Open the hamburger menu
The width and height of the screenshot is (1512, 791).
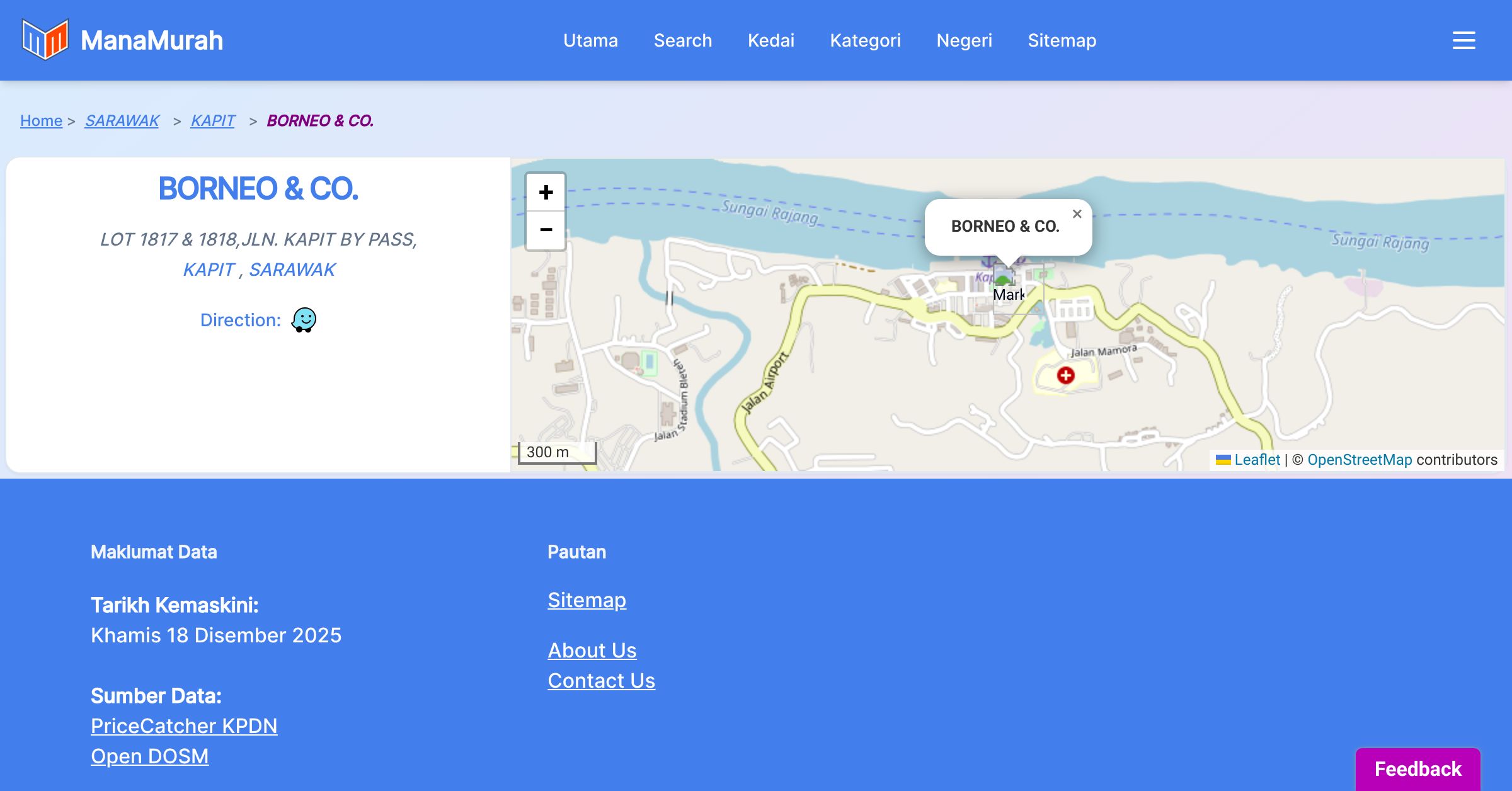point(1463,40)
